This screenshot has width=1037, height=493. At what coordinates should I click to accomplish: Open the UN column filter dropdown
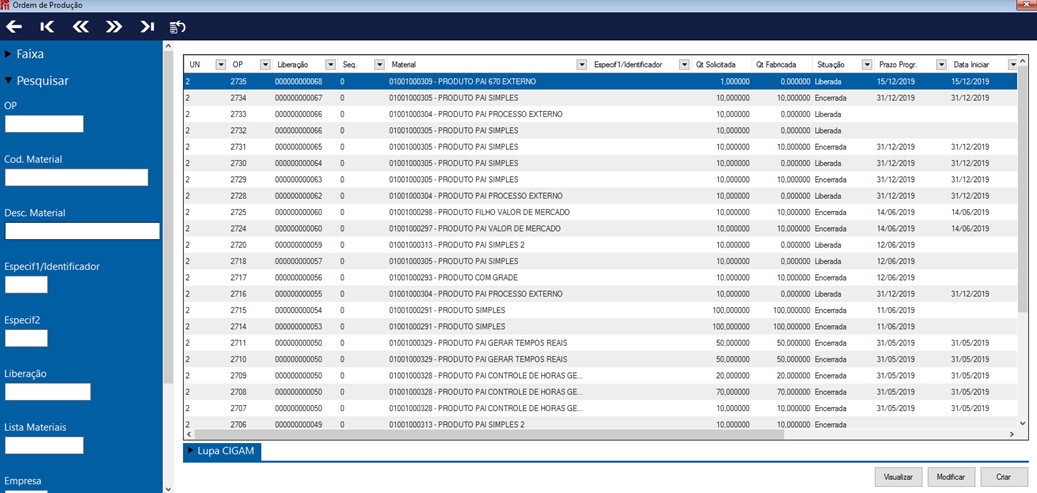coord(220,64)
